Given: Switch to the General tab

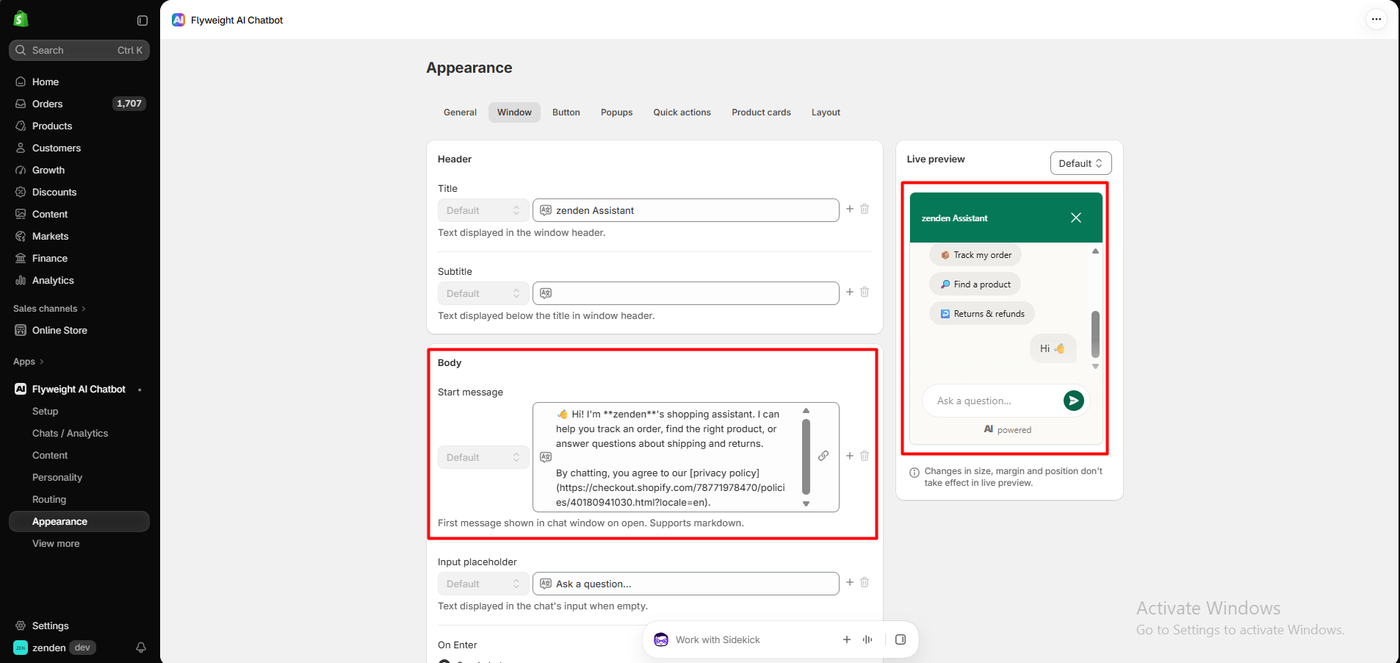Looking at the screenshot, I should [x=460, y=112].
